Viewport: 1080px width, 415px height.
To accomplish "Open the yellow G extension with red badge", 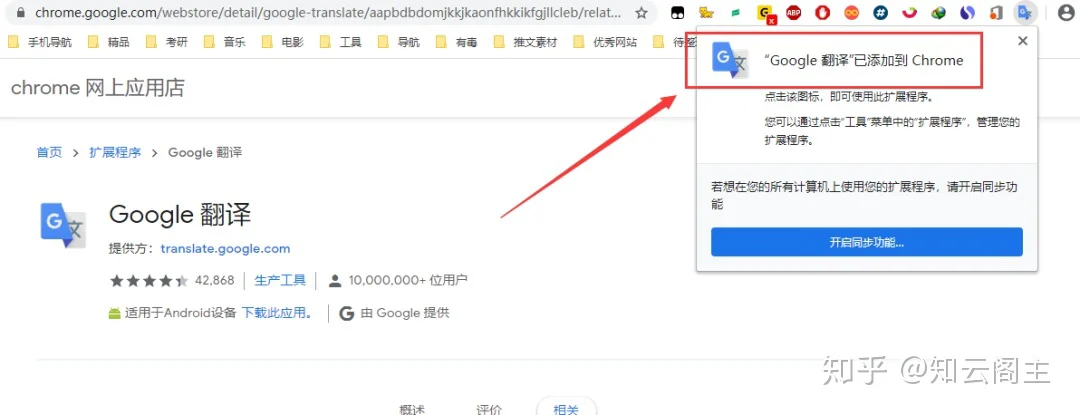I will tap(765, 13).
